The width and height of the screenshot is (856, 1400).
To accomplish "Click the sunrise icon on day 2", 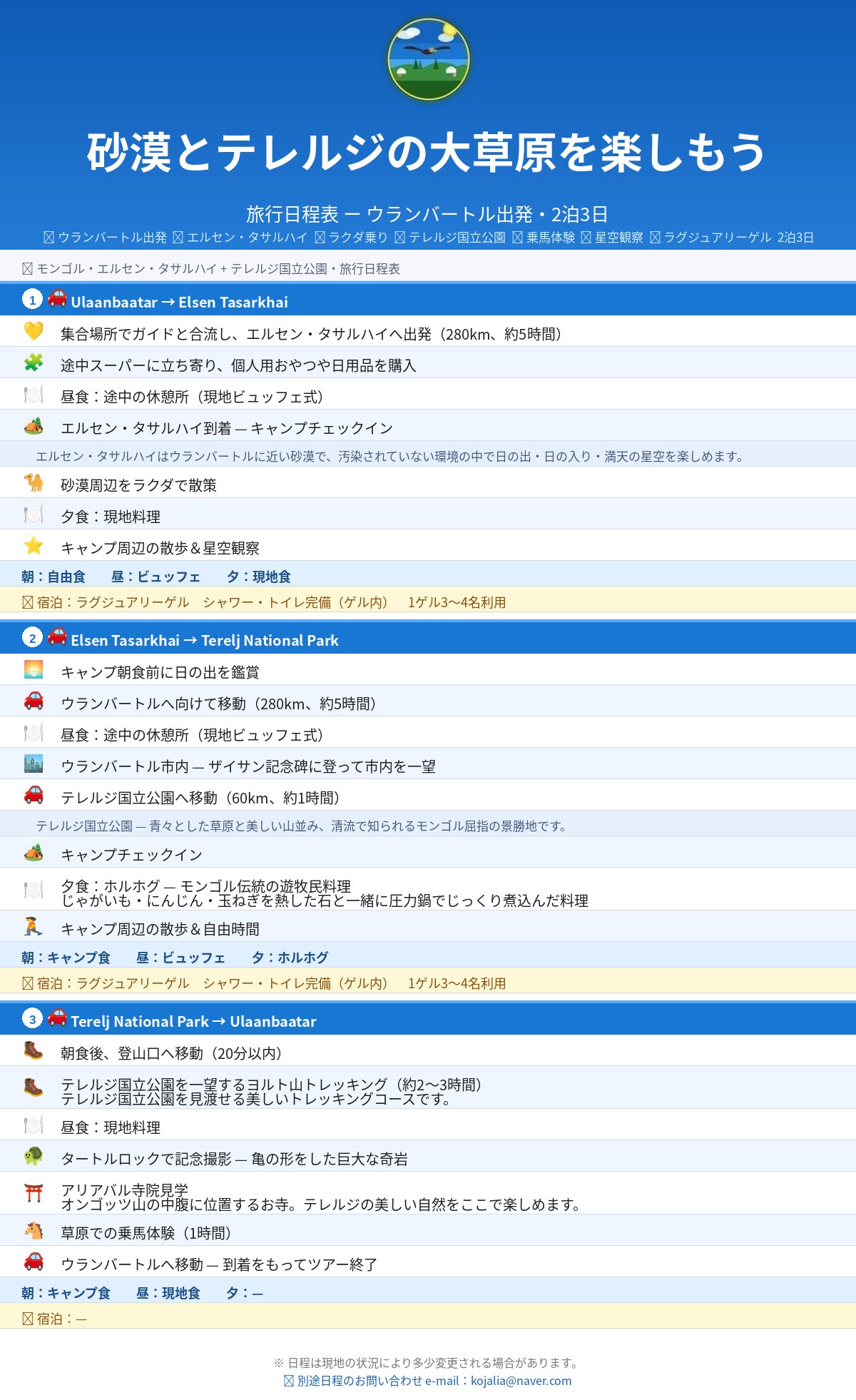I will (34, 669).
